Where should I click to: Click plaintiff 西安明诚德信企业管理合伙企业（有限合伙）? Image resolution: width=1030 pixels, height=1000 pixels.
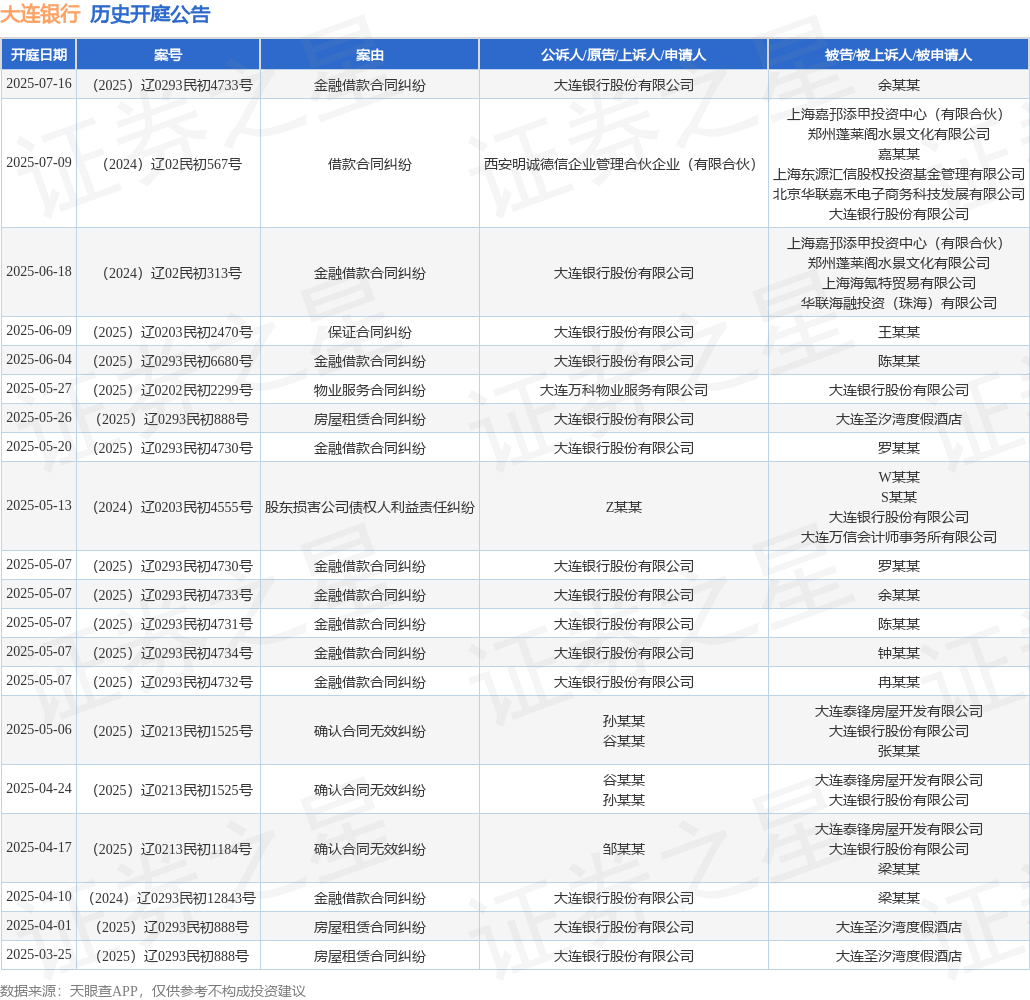(623, 164)
